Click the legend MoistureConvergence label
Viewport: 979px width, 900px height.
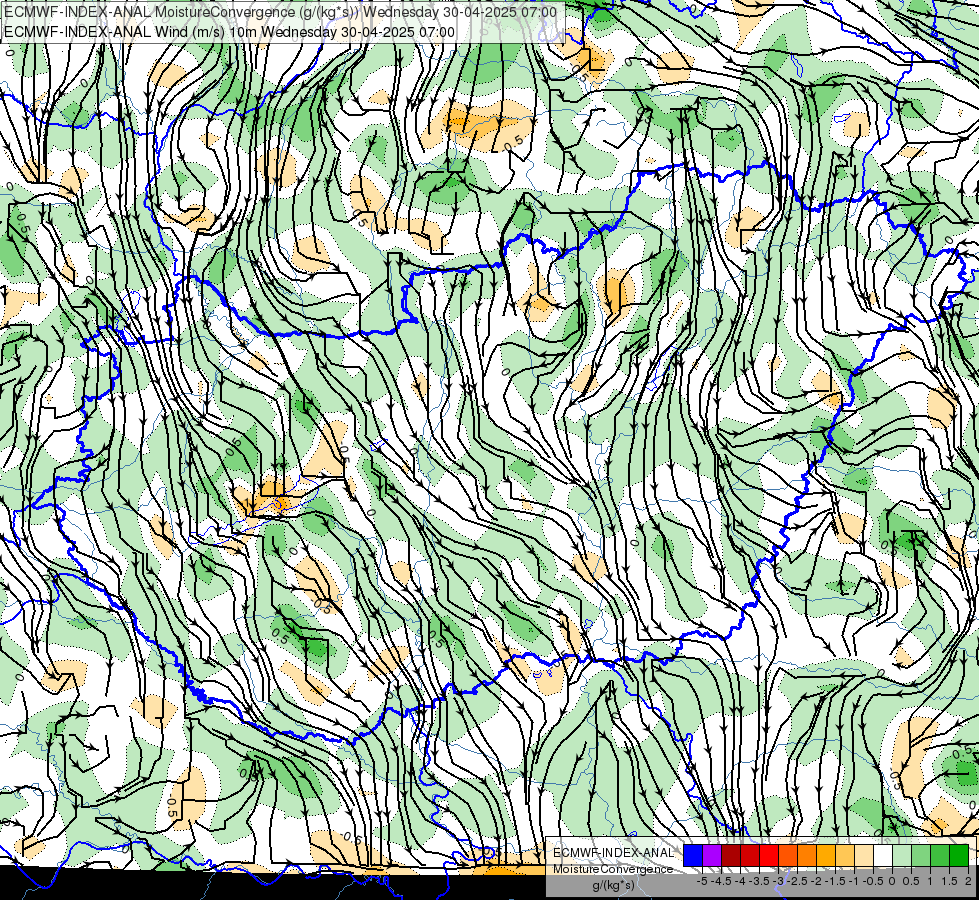point(613,869)
